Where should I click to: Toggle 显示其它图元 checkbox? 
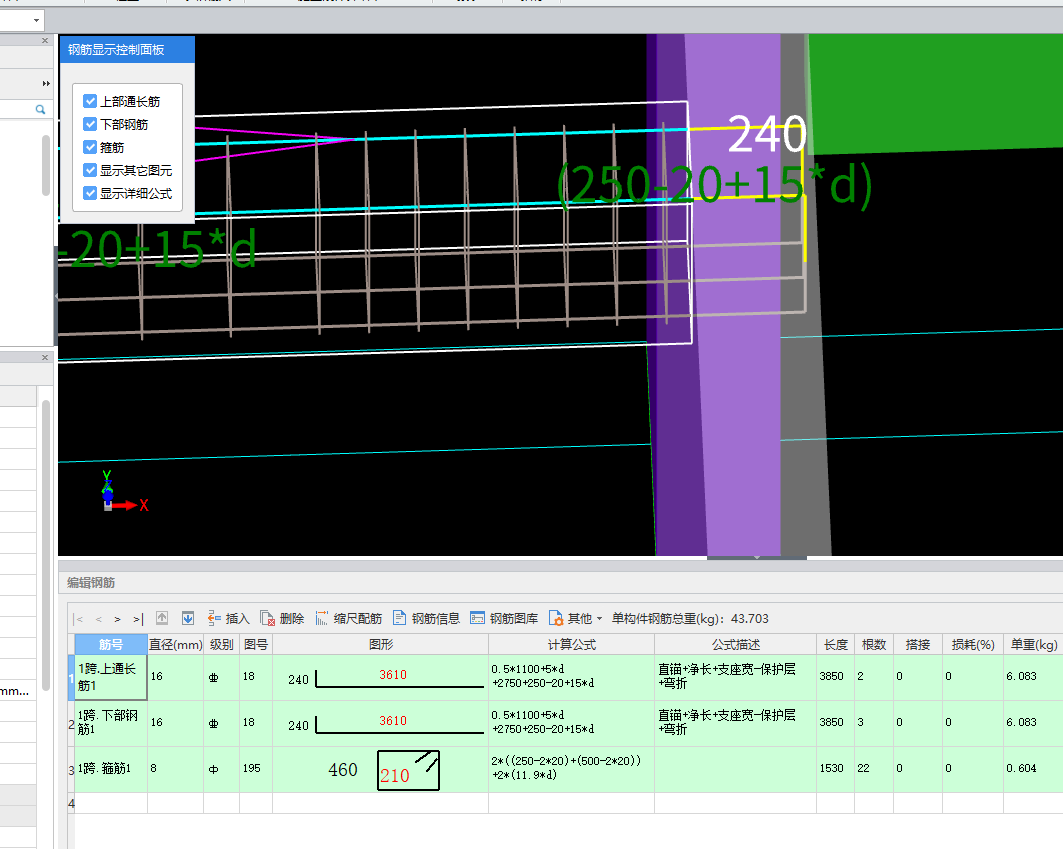point(90,170)
